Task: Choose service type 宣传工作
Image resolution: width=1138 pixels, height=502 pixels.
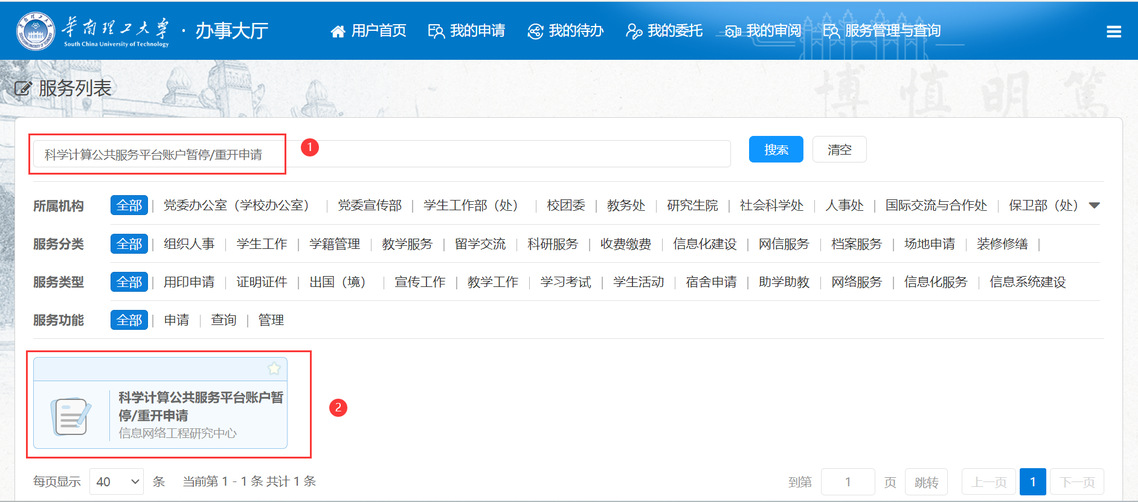Action: pyautogui.click(x=419, y=281)
